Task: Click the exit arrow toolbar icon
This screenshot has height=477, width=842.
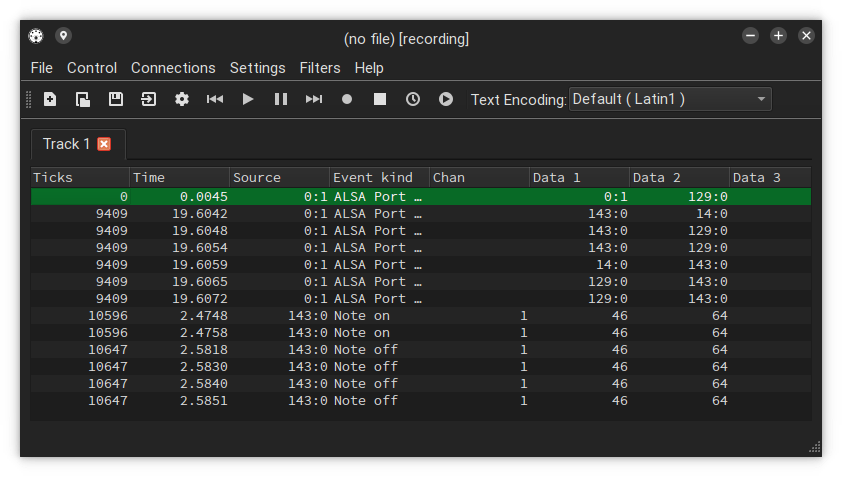Action: (x=149, y=99)
